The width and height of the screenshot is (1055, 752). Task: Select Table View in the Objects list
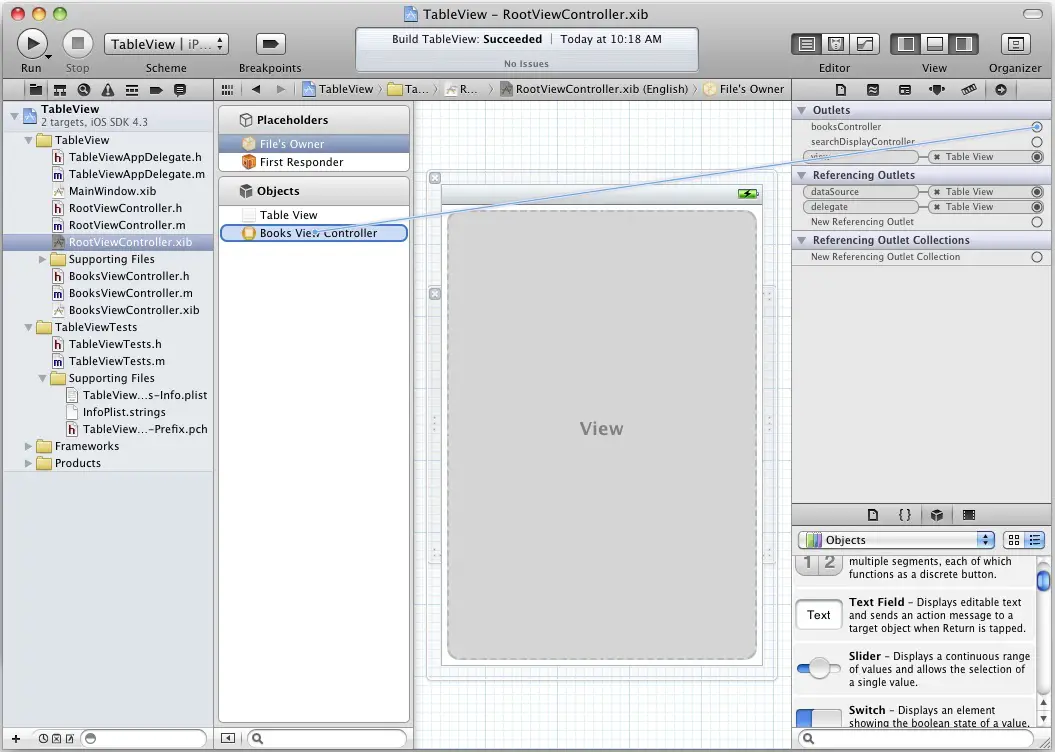point(288,215)
